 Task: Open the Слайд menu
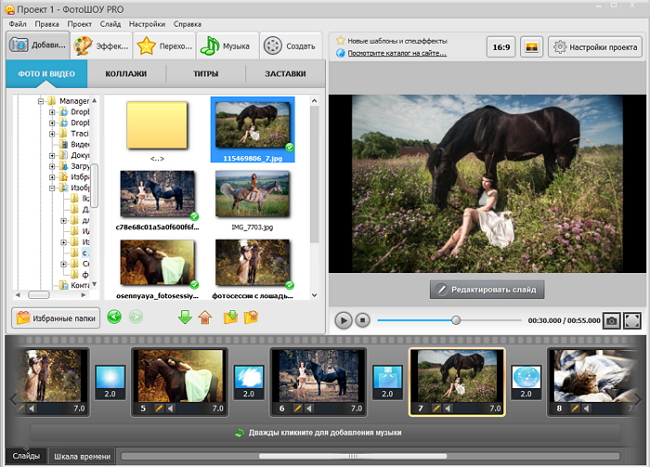pyautogui.click(x=112, y=22)
